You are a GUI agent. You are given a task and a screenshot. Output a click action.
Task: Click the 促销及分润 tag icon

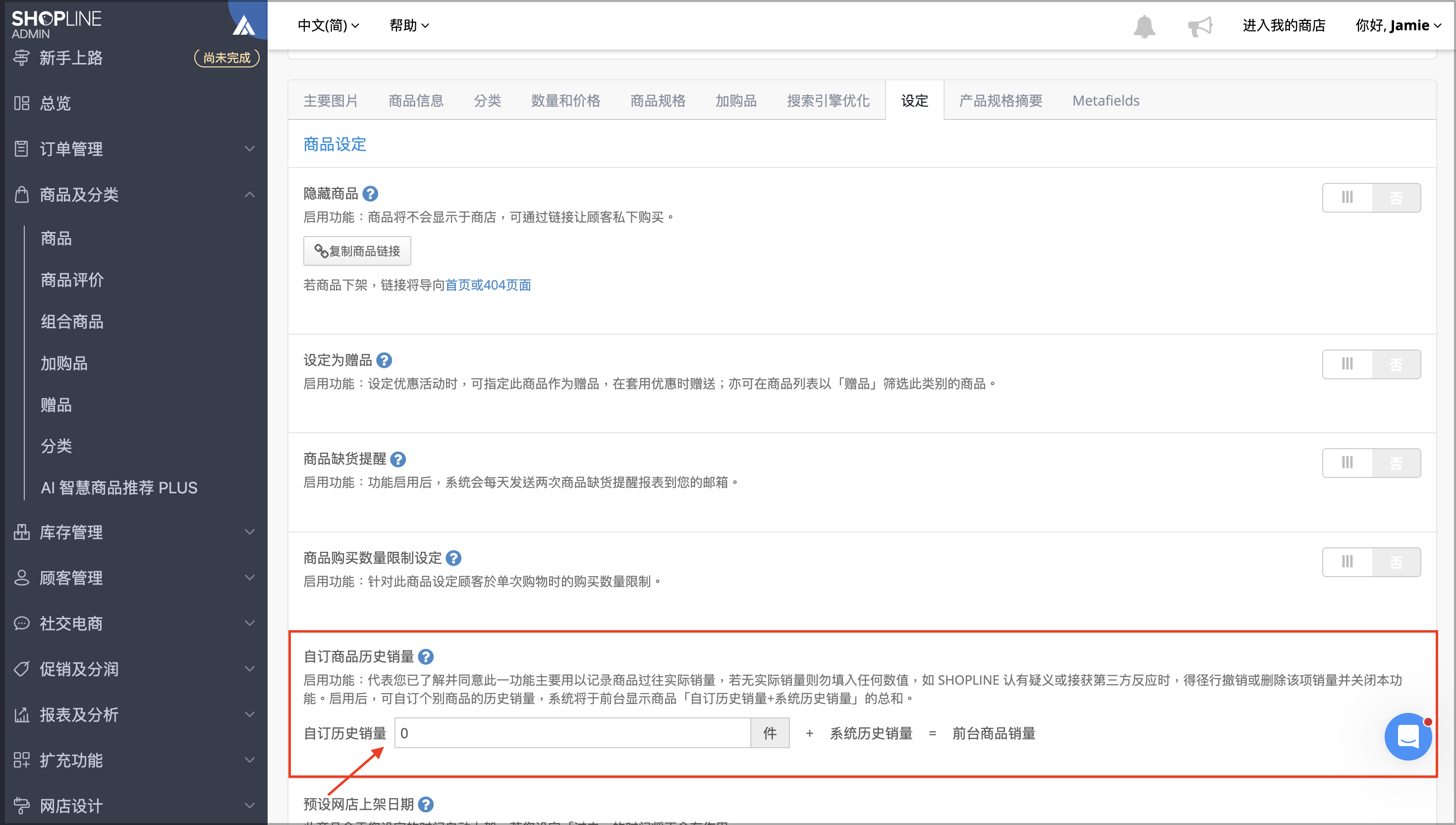tap(21, 669)
